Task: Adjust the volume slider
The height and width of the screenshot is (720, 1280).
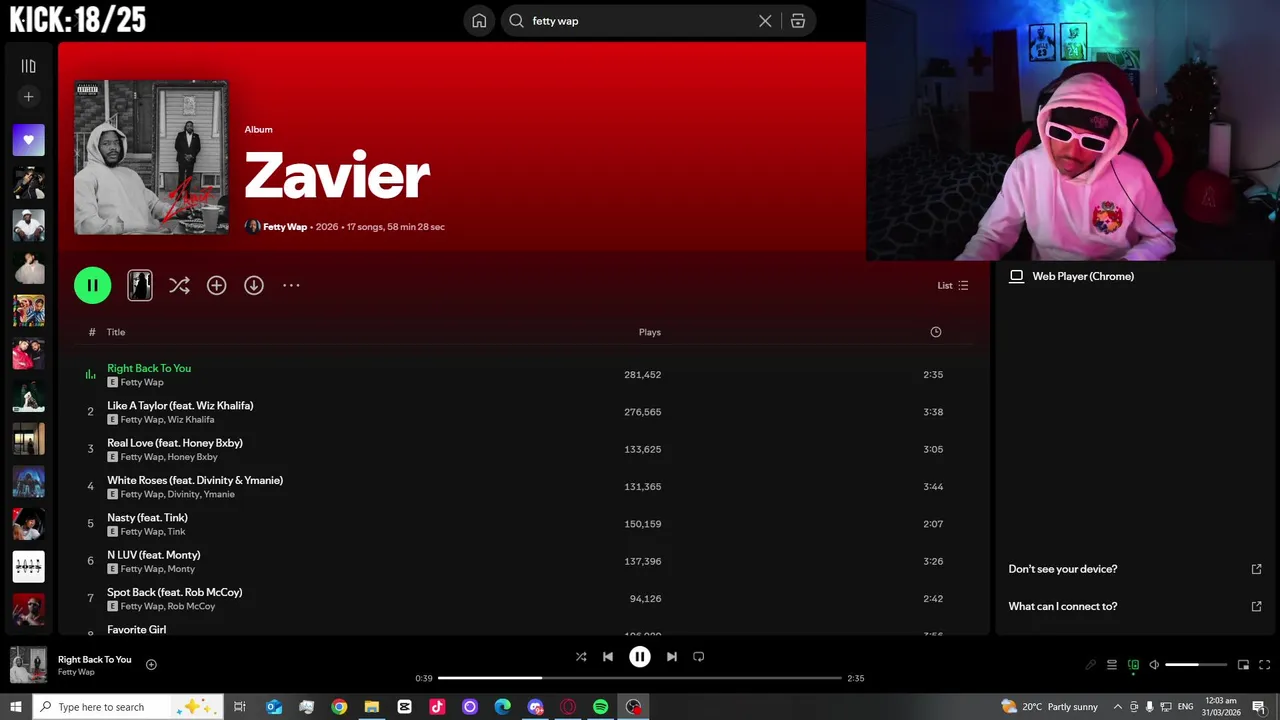Action: [x=1196, y=665]
